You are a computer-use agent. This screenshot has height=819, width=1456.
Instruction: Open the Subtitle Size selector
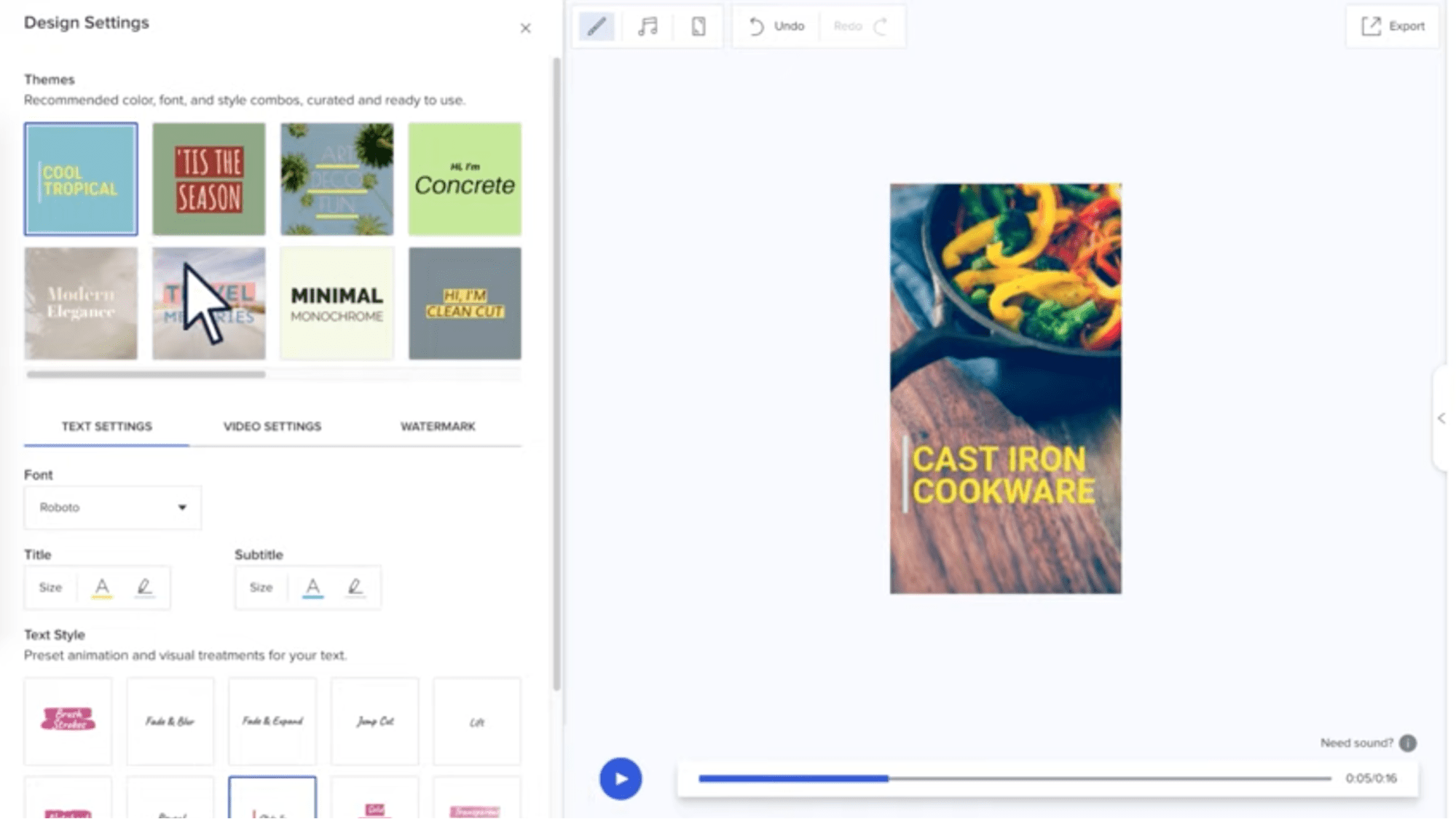coord(261,587)
